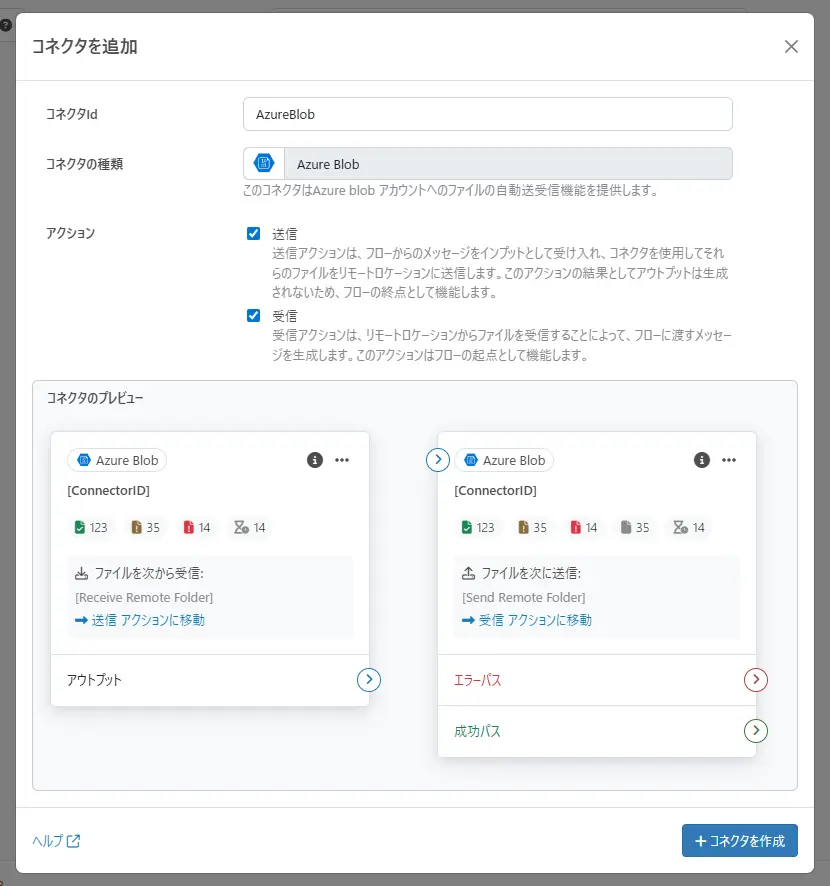The height and width of the screenshot is (886, 830).
Task: Open the ellipsis menu on the send card
Action: tap(729, 460)
